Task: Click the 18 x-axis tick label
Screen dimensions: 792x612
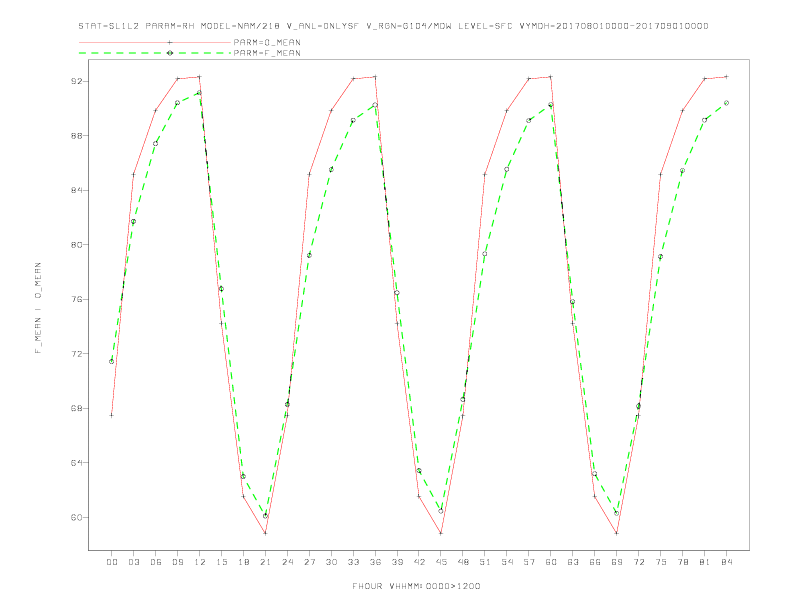Action: click(x=243, y=562)
